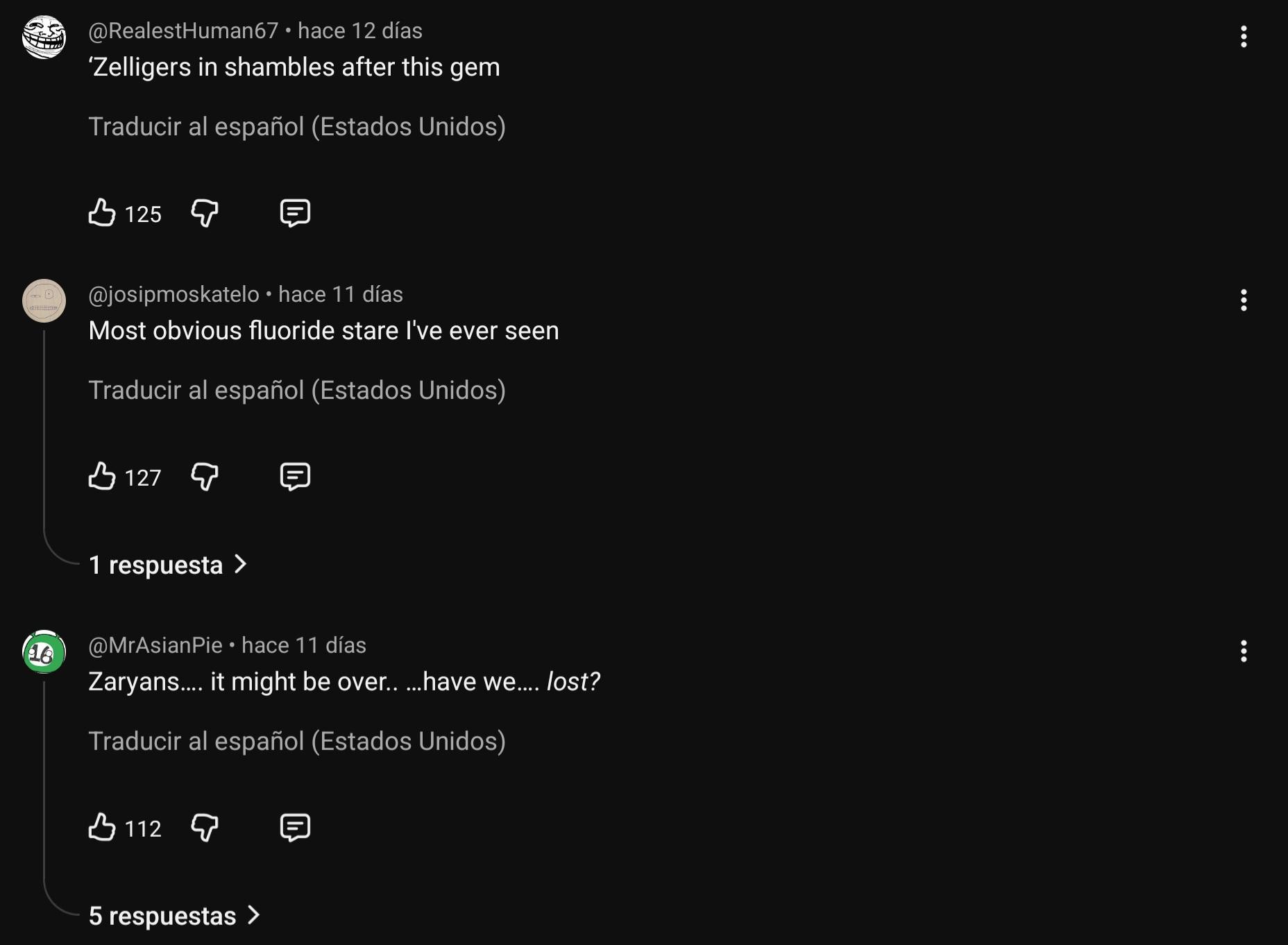
Task: Reply to the fluoride stare comment
Action: (295, 477)
